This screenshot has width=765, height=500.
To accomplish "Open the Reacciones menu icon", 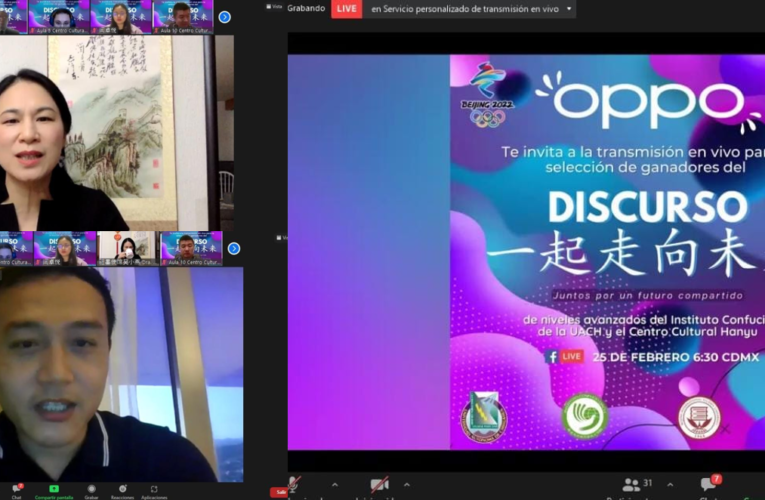I will coord(122,489).
